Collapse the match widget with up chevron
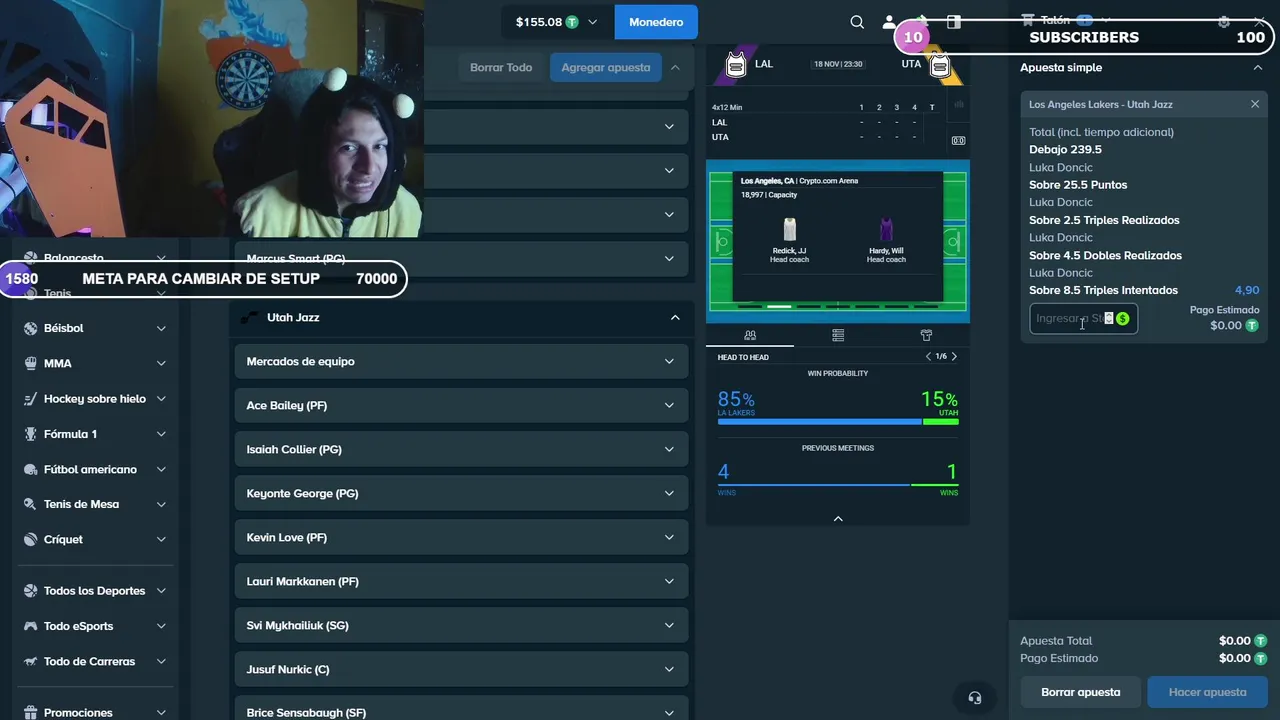Image resolution: width=1280 pixels, height=720 pixels. pyautogui.click(x=838, y=518)
